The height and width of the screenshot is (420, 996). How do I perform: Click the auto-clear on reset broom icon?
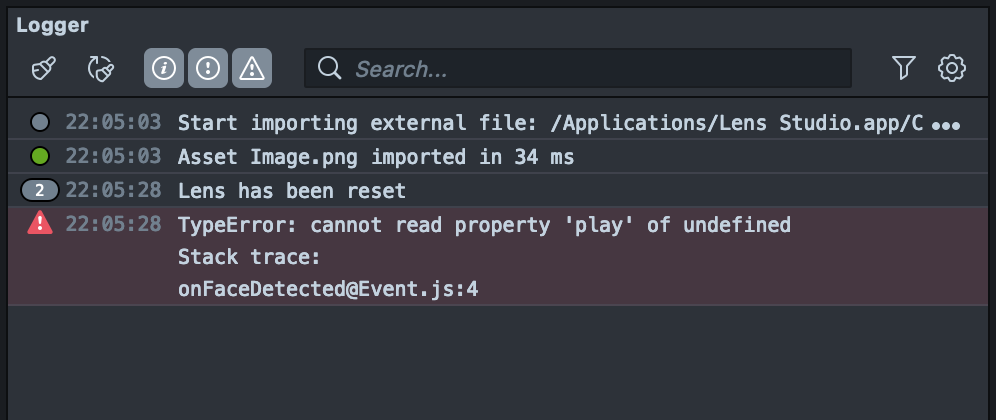pos(101,68)
